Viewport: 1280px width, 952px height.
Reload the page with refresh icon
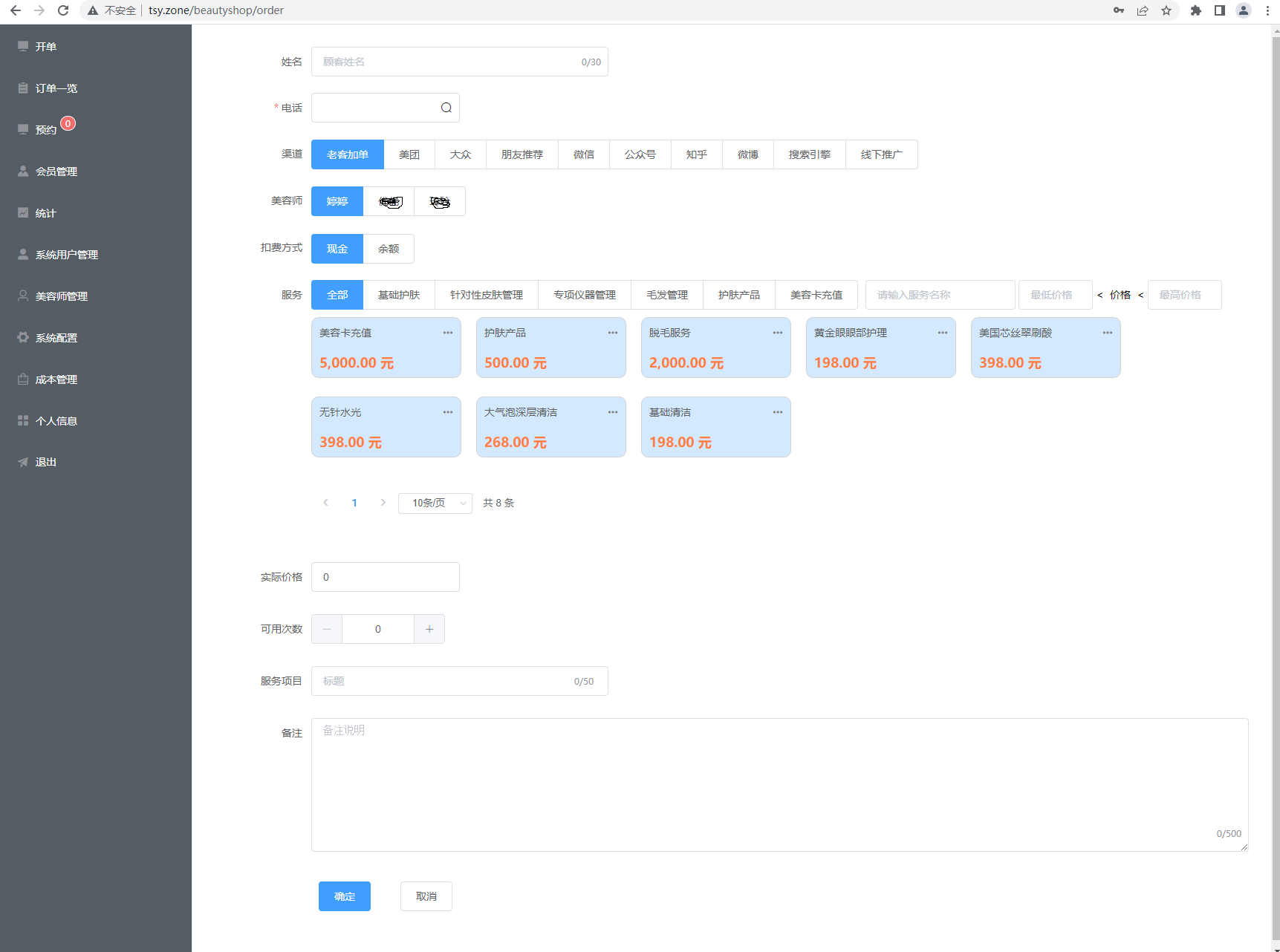[x=63, y=10]
